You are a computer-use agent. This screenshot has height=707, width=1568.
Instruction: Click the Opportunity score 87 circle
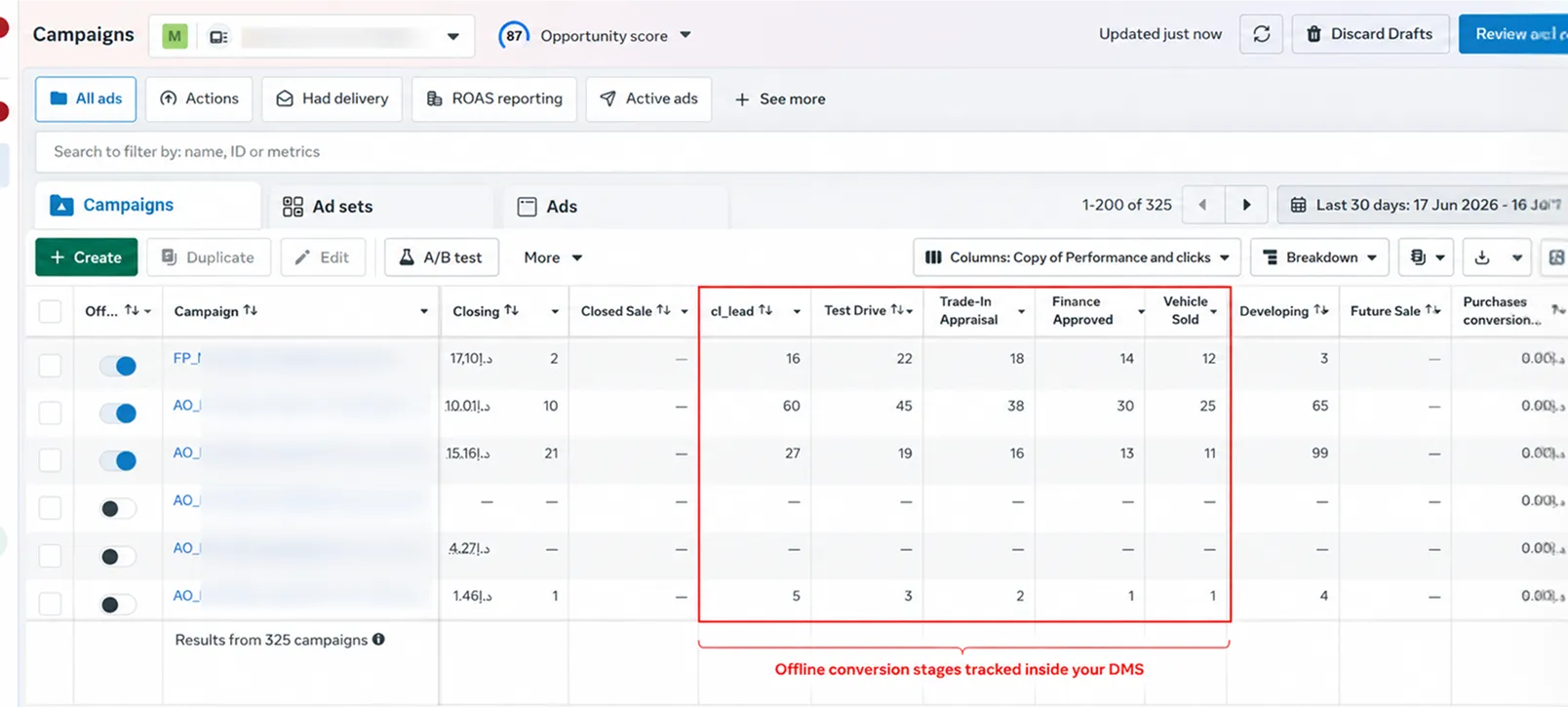pyautogui.click(x=514, y=35)
